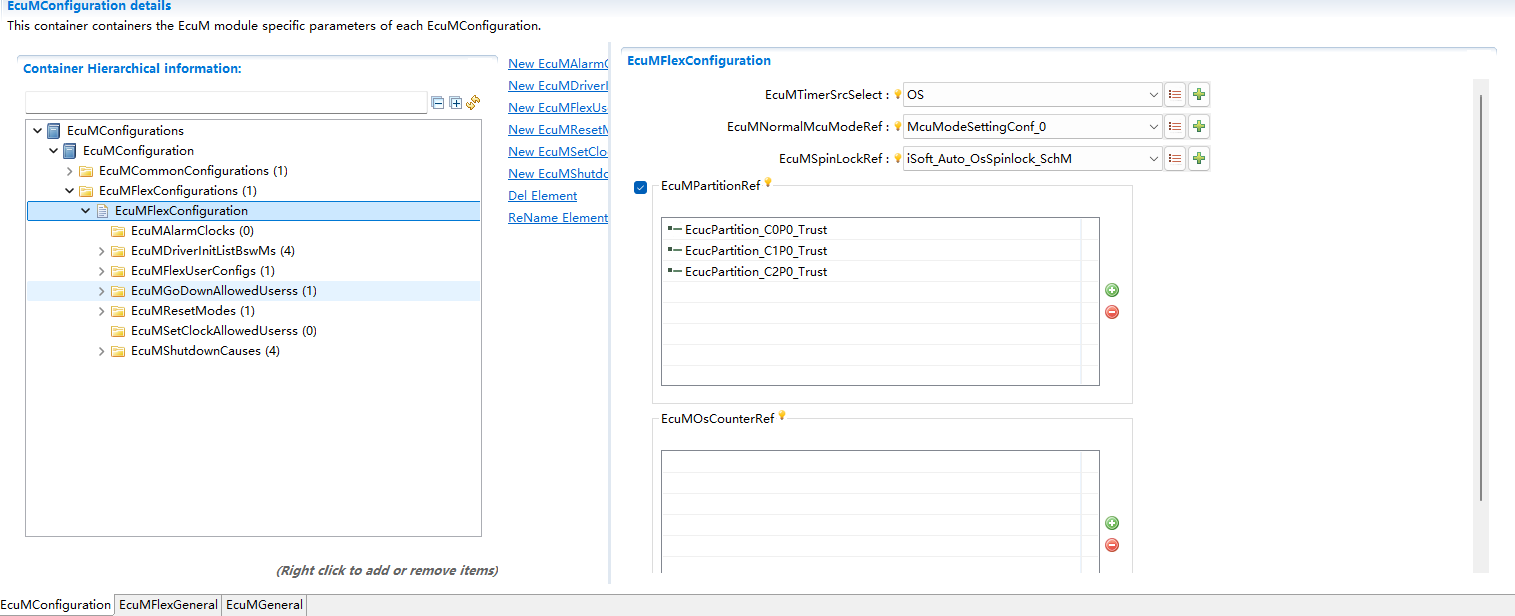Select EcucPartition_C1P0_Trust in the partition list
The height and width of the screenshot is (616, 1515).
coord(755,251)
